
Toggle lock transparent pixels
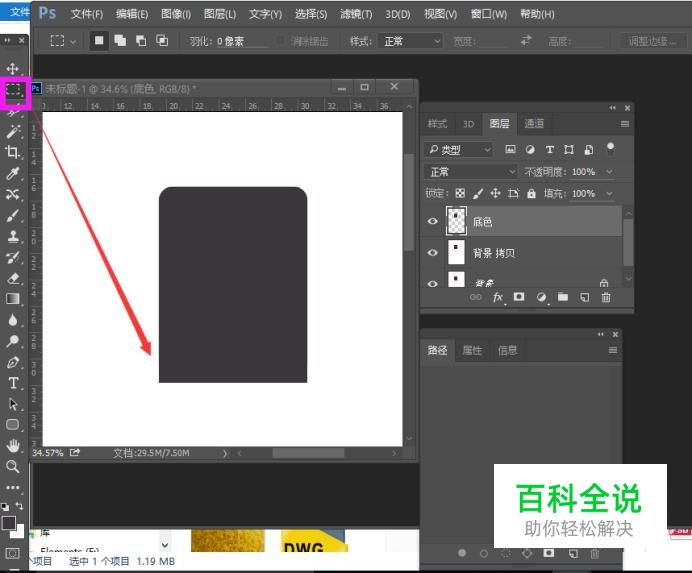(x=460, y=193)
